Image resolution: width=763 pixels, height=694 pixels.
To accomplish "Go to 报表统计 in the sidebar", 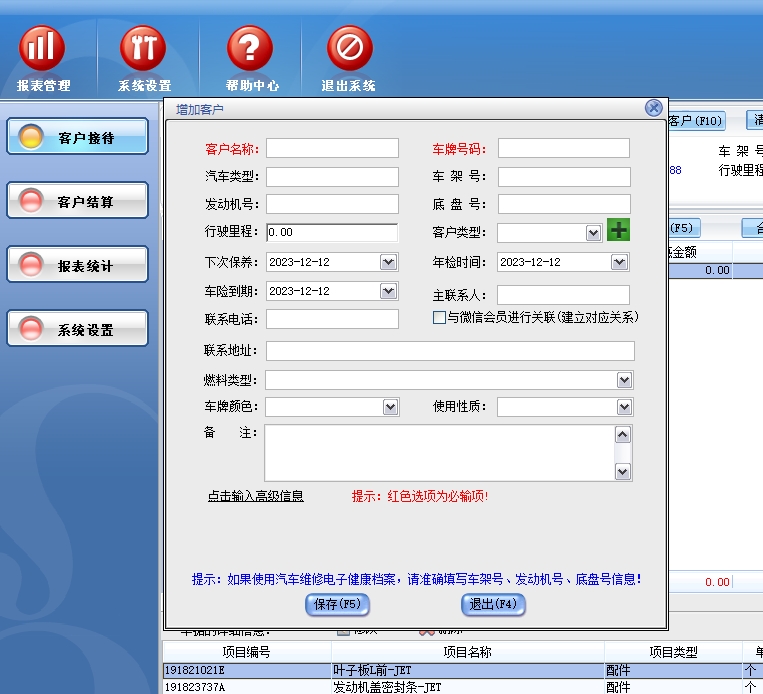I will (78, 266).
